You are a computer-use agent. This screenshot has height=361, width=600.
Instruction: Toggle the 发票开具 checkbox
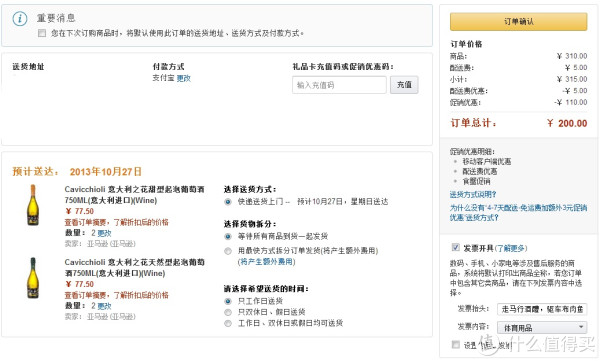[455, 247]
